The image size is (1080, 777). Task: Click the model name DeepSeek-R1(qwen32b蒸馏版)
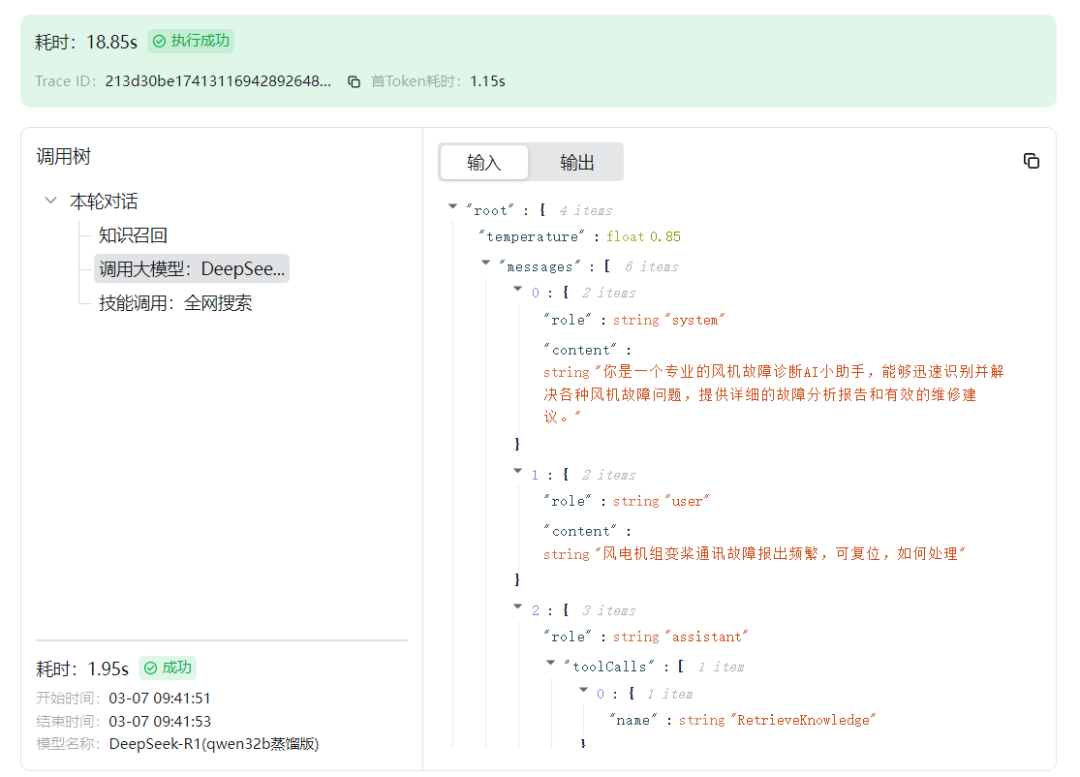(x=214, y=745)
